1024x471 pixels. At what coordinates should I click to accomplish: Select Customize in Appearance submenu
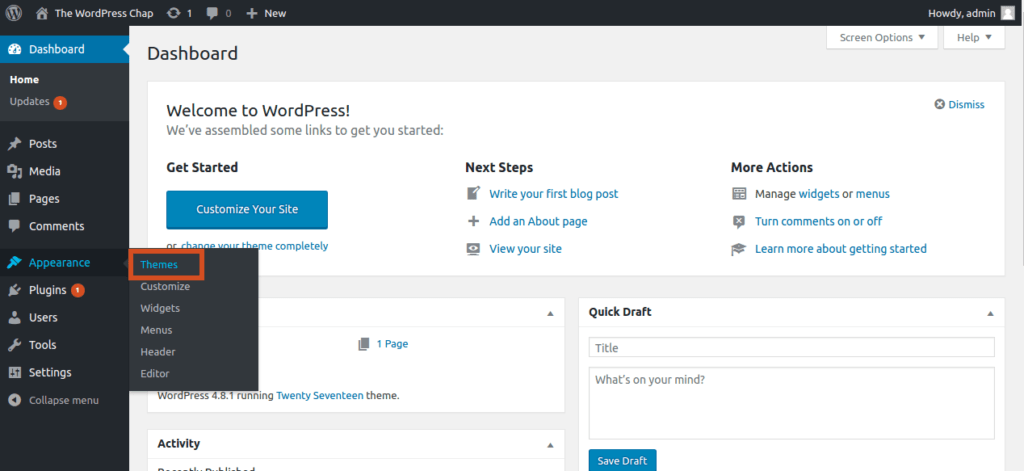(165, 286)
